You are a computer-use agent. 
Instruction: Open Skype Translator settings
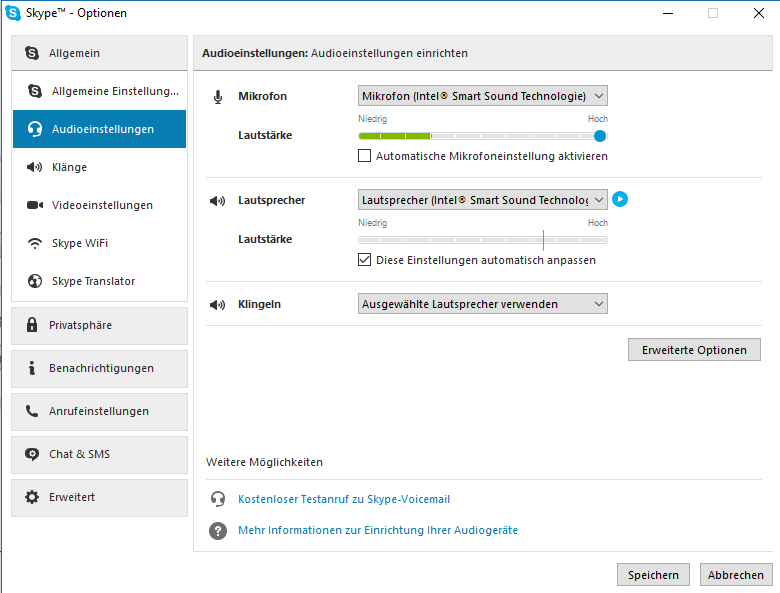click(99, 281)
